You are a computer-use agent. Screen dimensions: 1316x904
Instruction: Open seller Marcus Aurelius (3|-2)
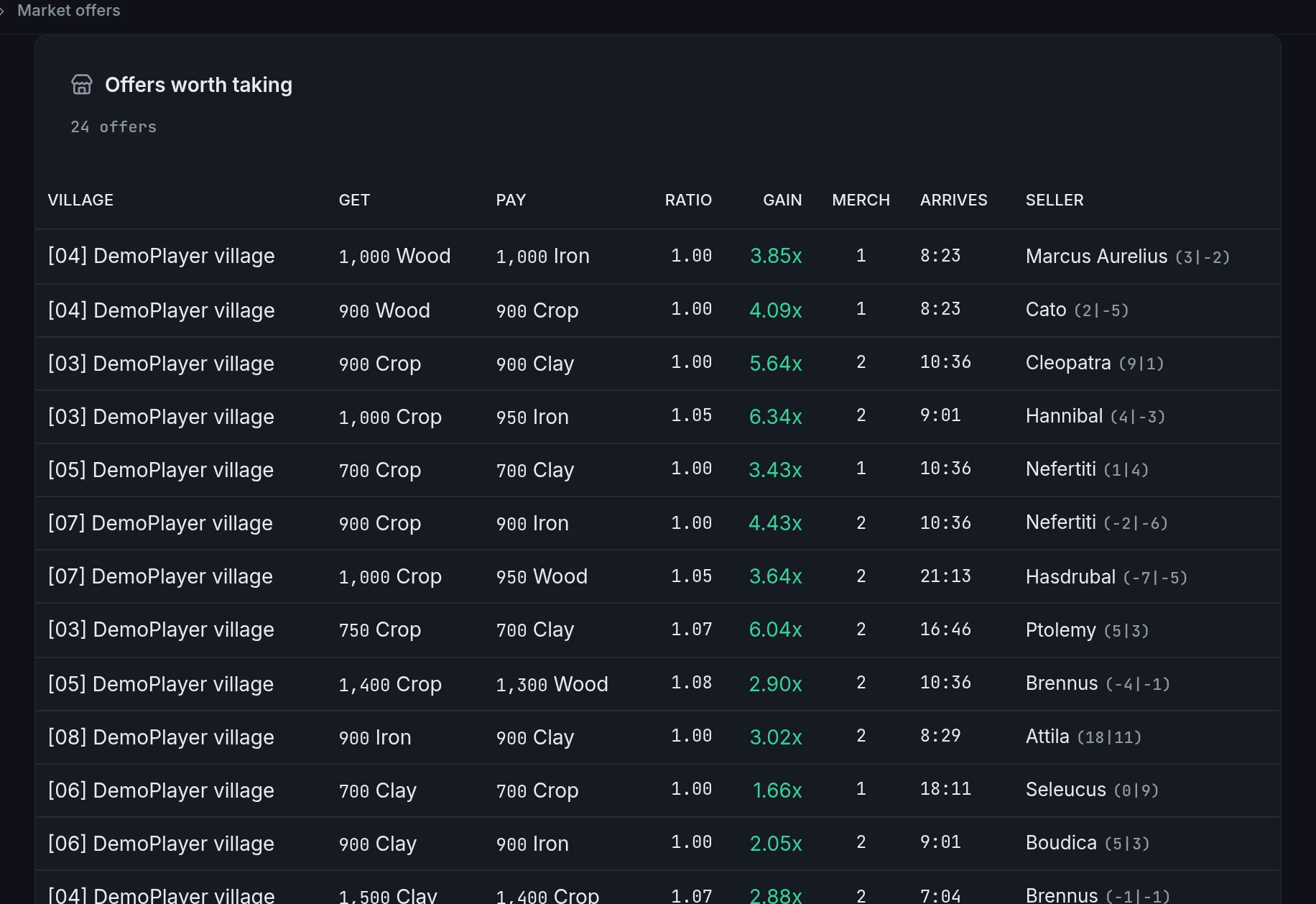tap(1127, 257)
